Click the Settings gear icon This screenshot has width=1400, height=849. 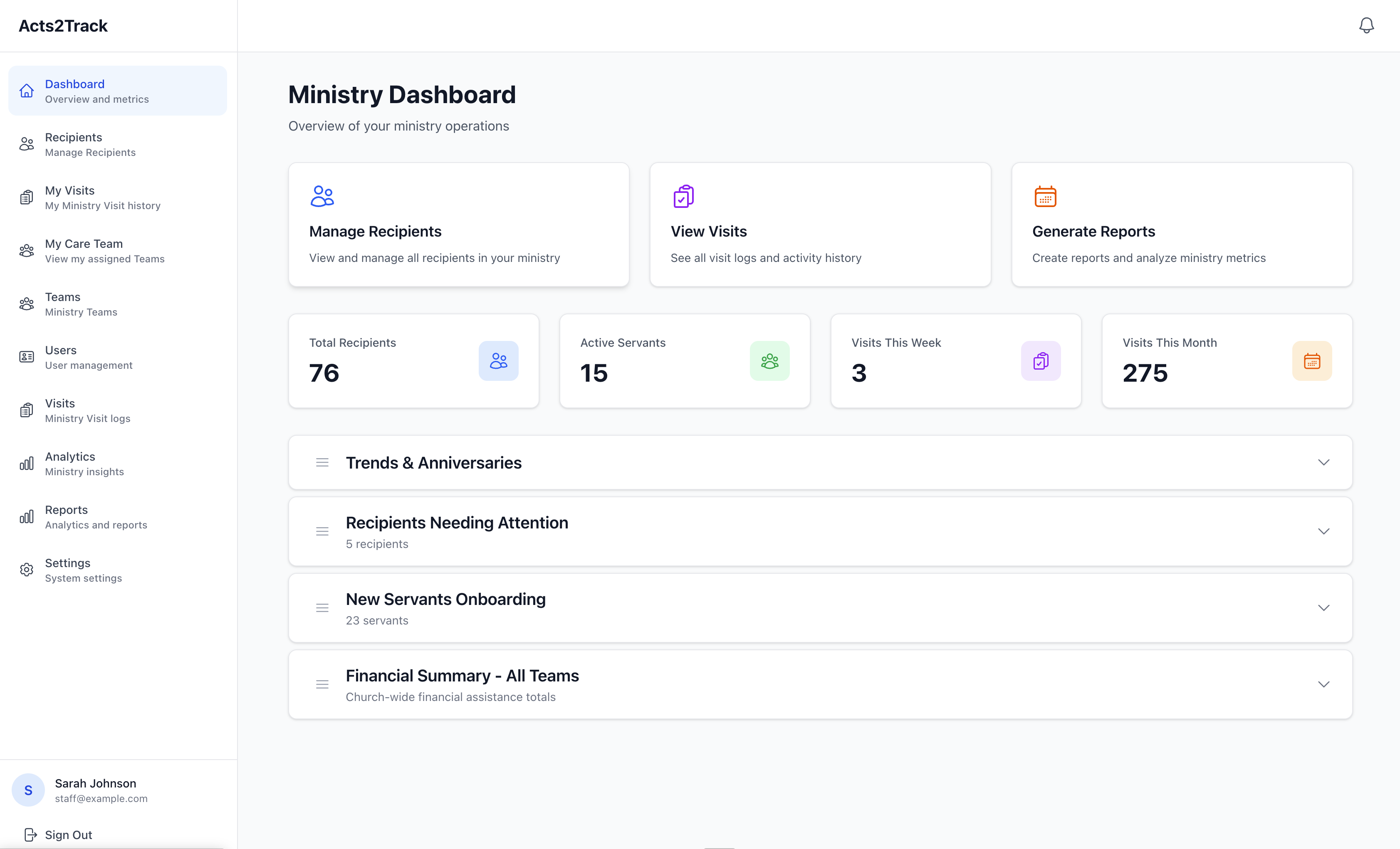pos(27,570)
